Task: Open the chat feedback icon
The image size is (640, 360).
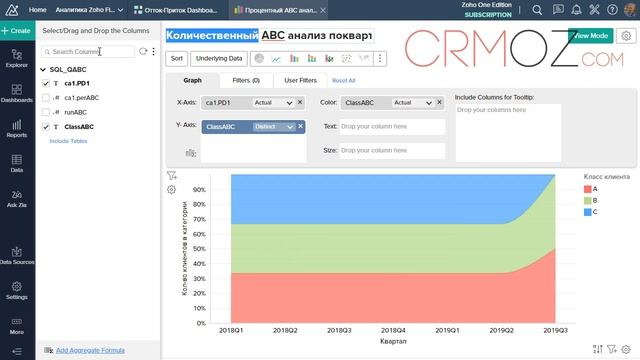Action: click(x=558, y=10)
